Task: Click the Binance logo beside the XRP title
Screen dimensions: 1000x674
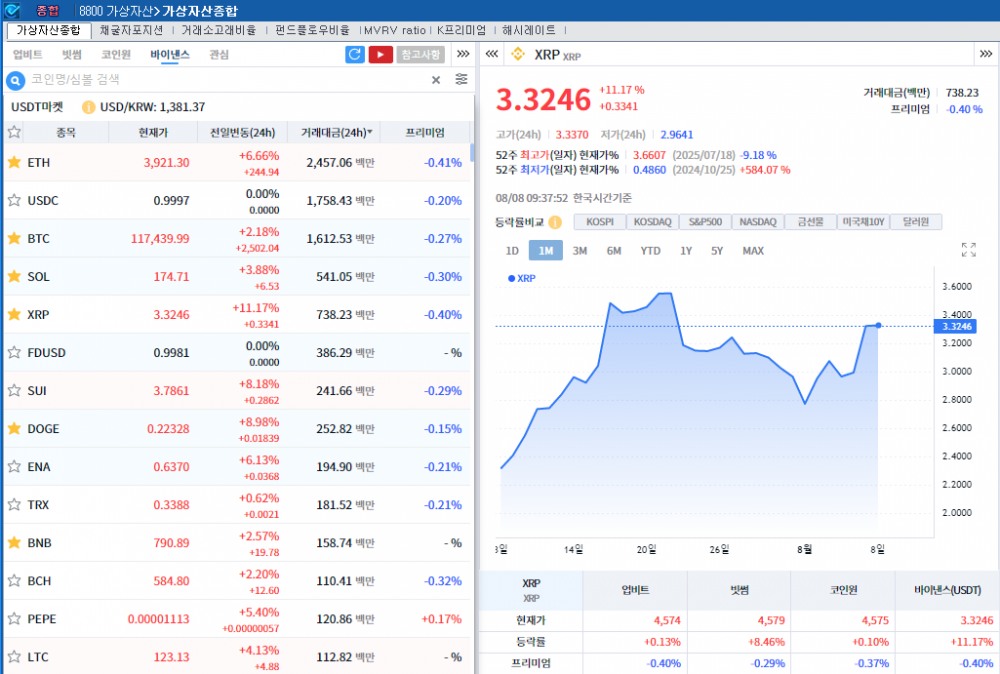Action: click(519, 56)
